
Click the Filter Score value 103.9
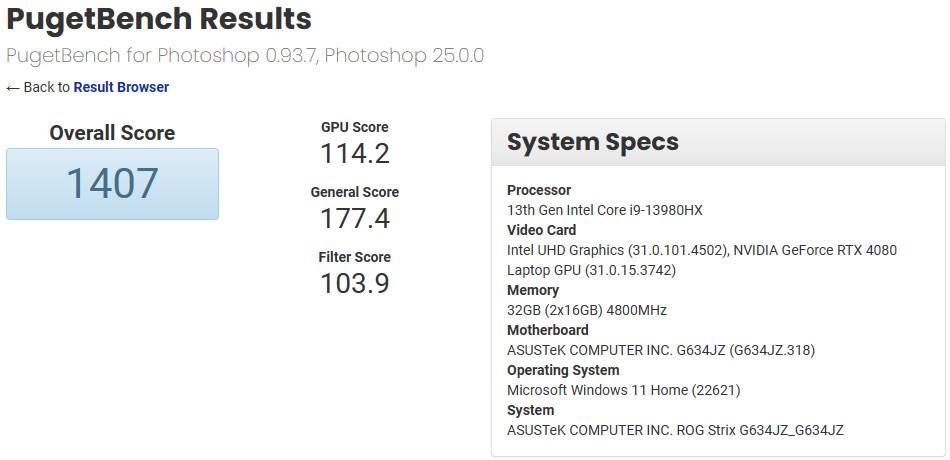coord(354,283)
